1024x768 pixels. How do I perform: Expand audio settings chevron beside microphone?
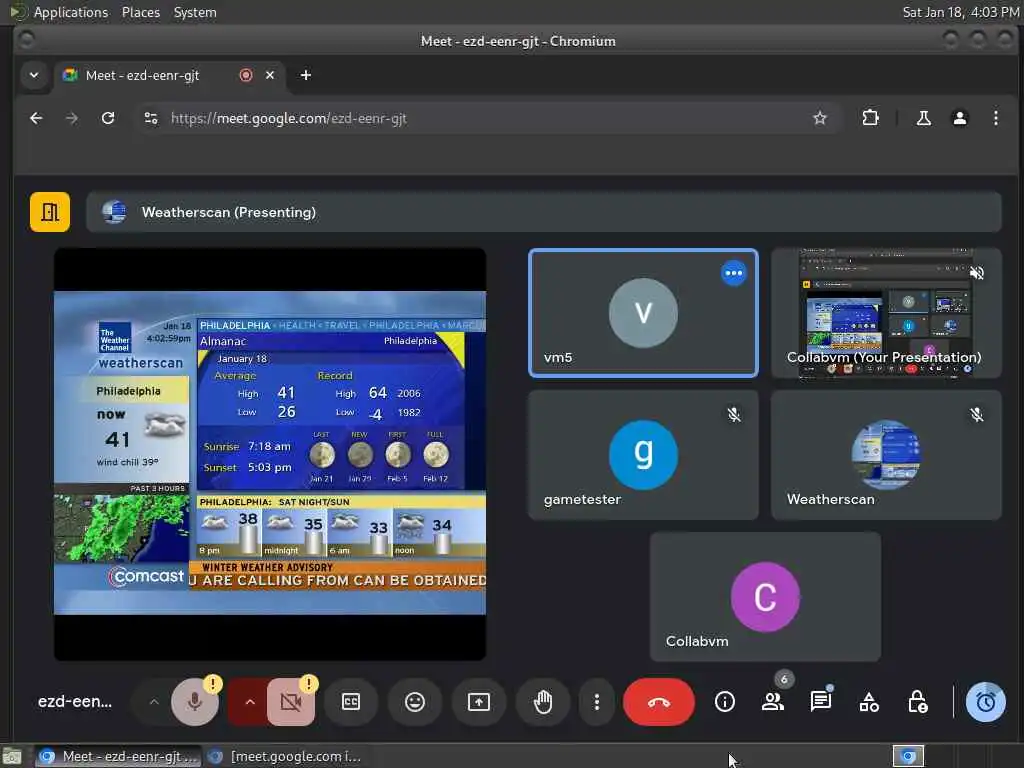(x=154, y=702)
